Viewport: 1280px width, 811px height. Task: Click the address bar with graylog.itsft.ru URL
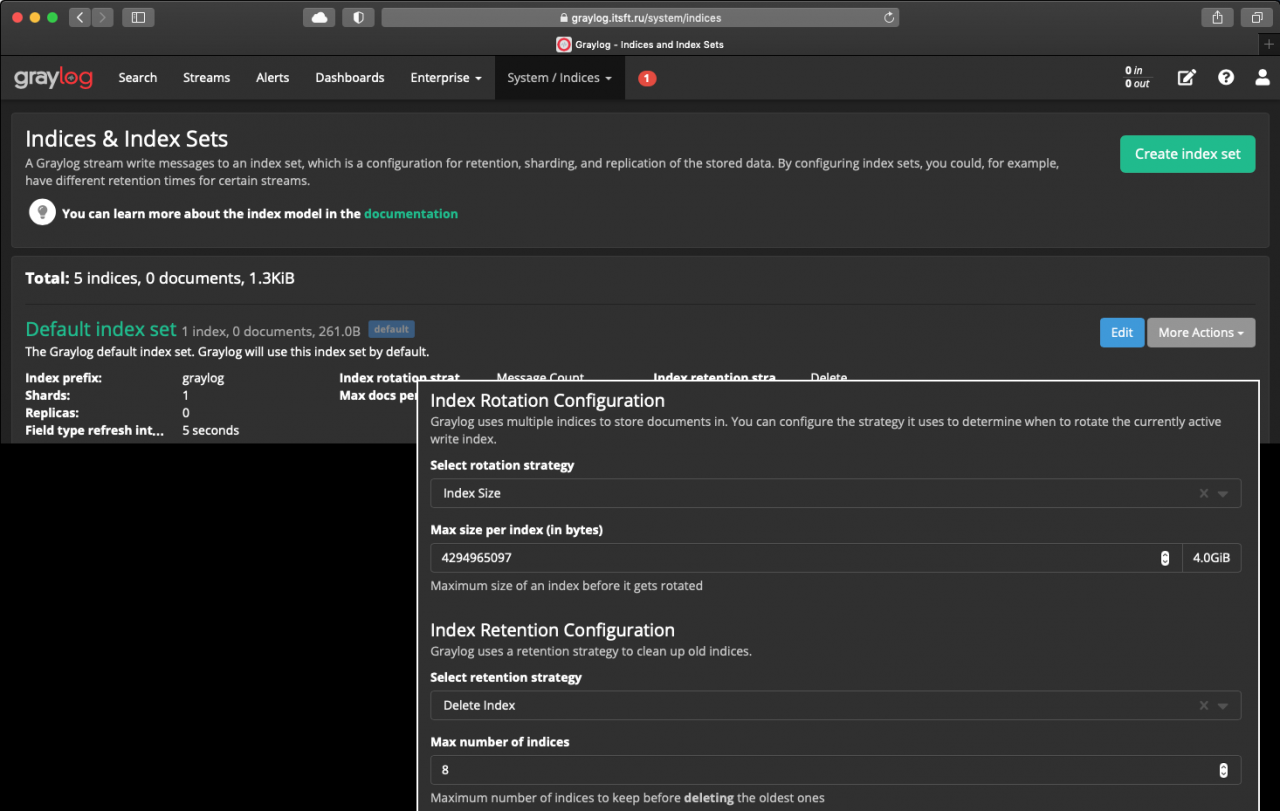tap(640, 17)
